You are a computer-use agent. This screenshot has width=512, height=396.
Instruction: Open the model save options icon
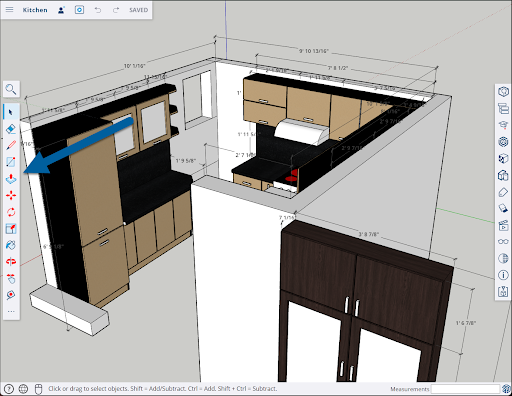pos(79,10)
